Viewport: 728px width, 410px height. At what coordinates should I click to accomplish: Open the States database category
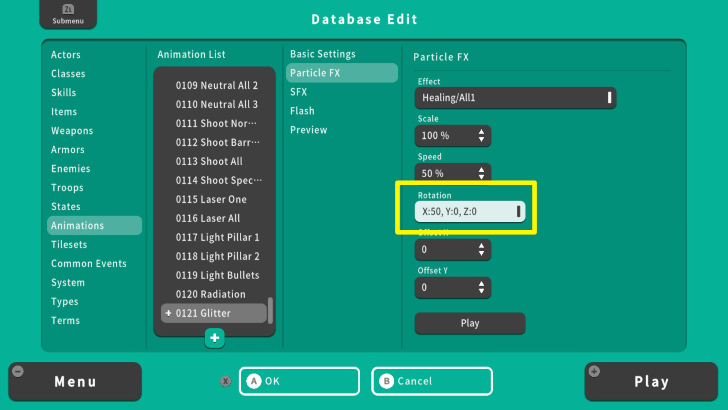pyautogui.click(x=65, y=207)
